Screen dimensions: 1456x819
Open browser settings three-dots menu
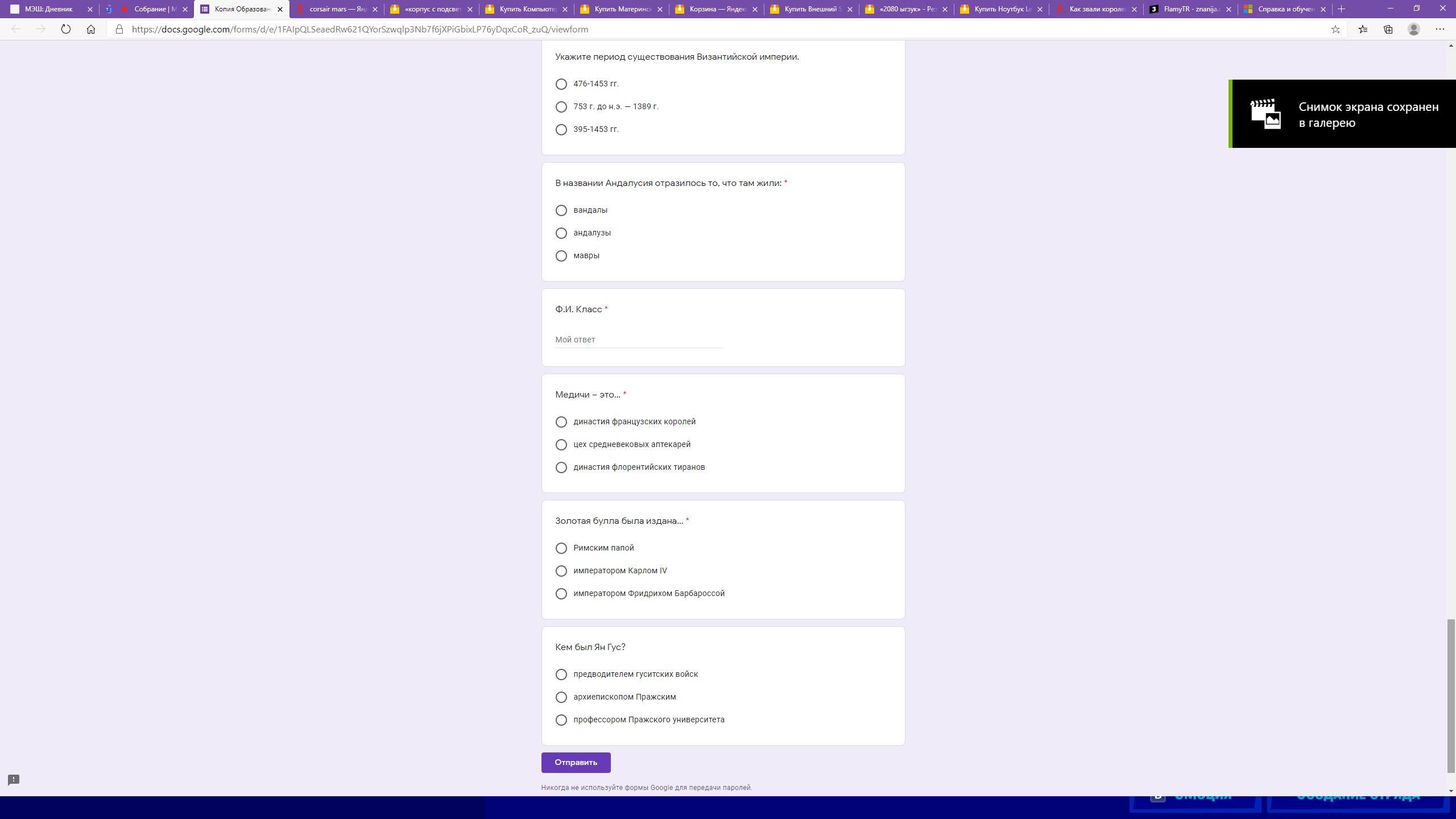coord(1440,29)
